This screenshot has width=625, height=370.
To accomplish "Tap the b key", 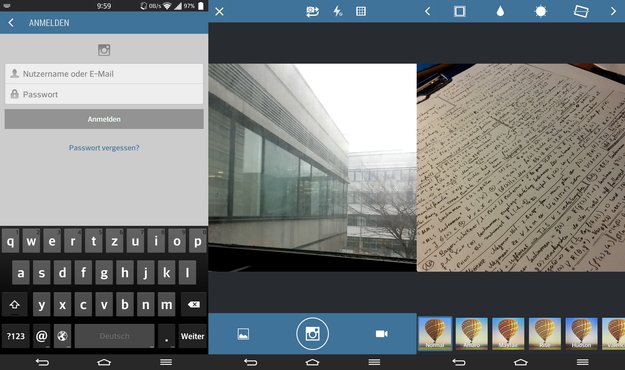I will tap(125, 305).
